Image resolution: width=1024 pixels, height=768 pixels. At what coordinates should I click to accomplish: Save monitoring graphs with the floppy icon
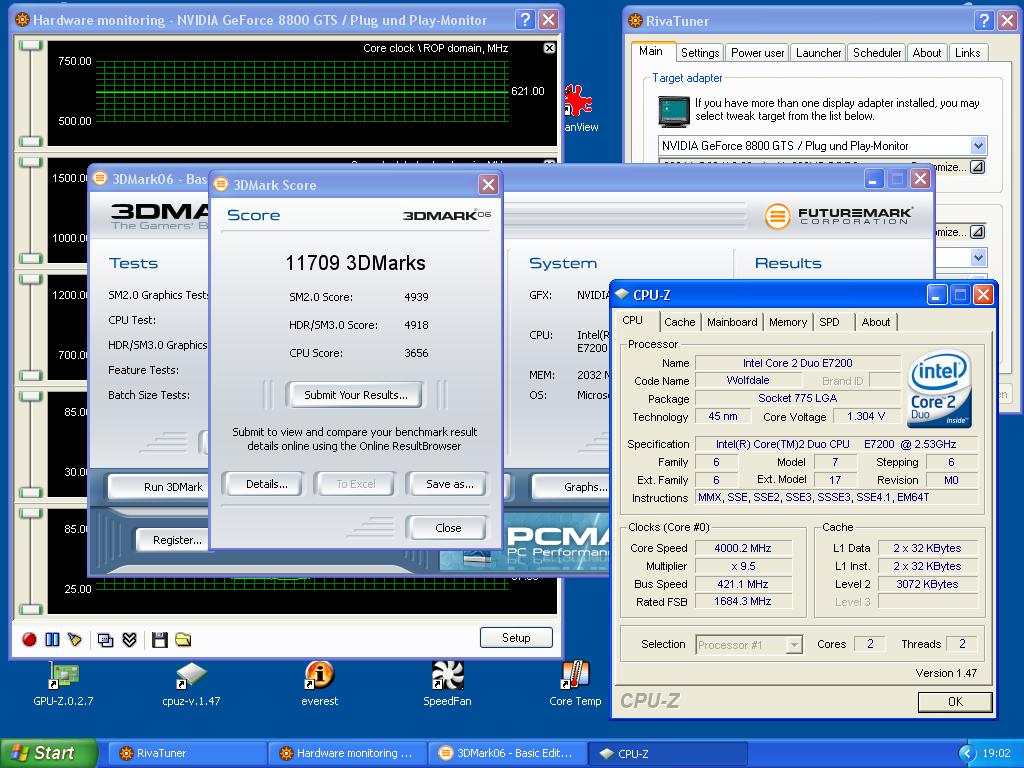(159, 640)
